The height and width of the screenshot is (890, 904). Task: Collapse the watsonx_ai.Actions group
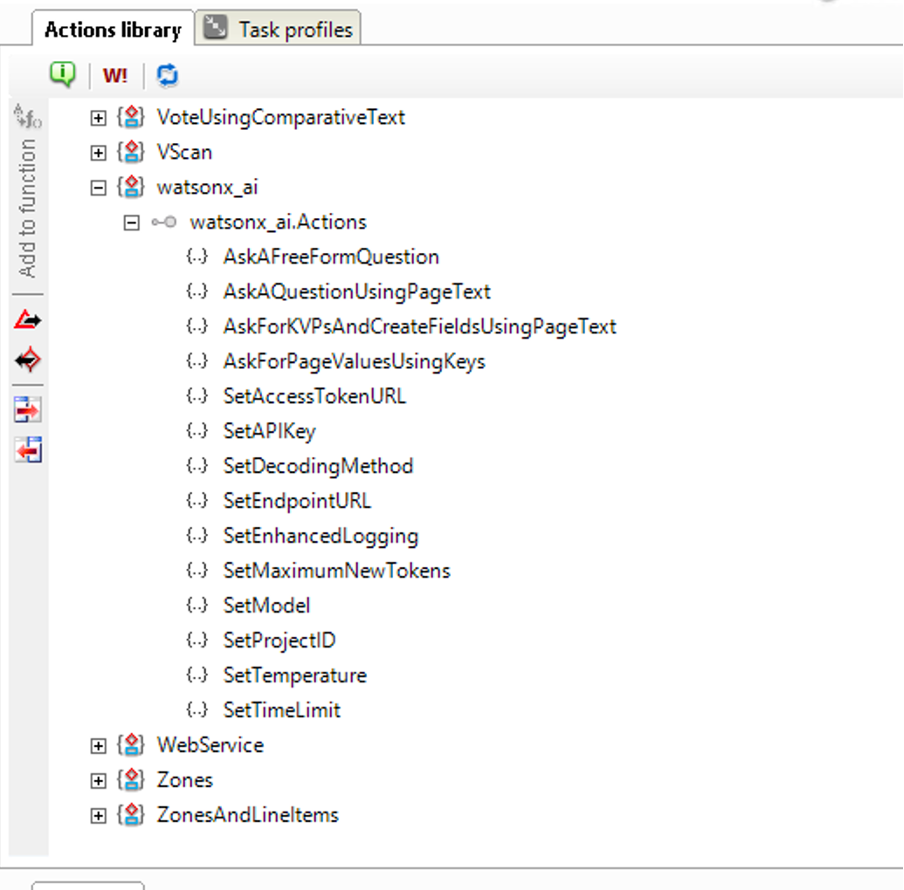tap(131, 222)
